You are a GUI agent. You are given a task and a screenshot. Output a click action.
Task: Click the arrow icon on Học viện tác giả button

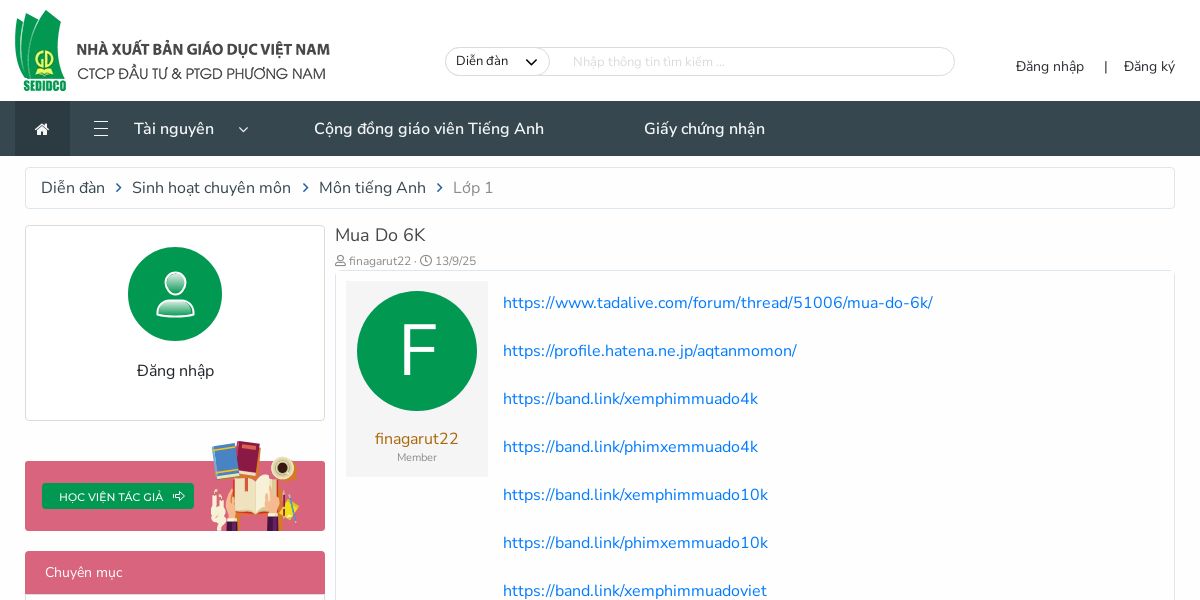click(179, 496)
